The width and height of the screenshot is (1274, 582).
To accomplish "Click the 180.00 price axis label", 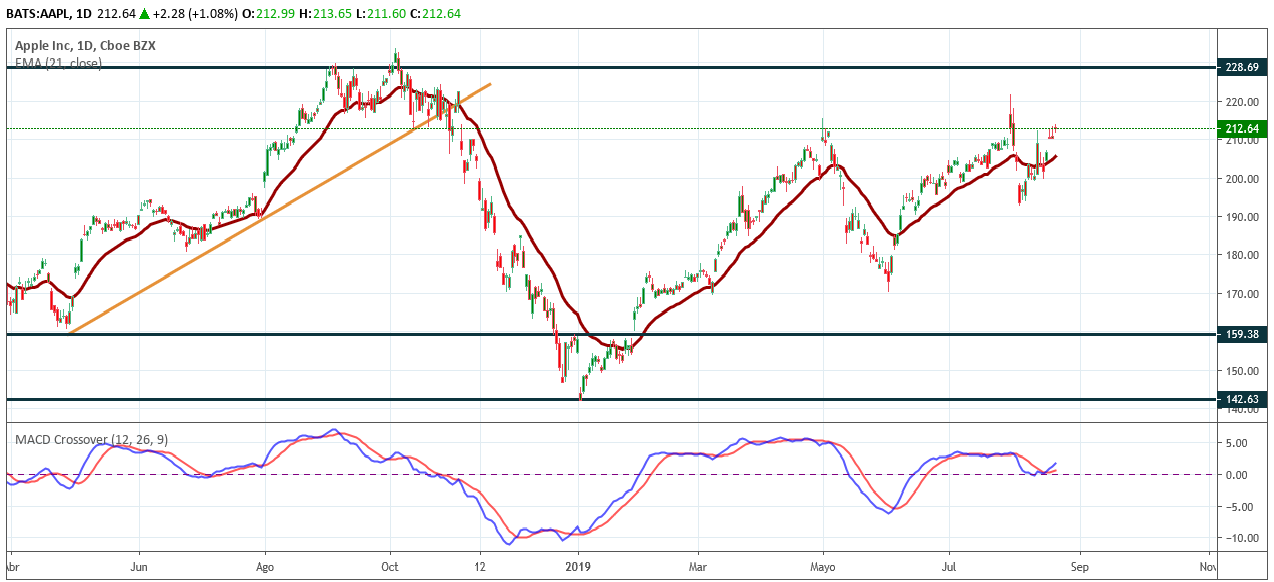I will (x=1242, y=255).
